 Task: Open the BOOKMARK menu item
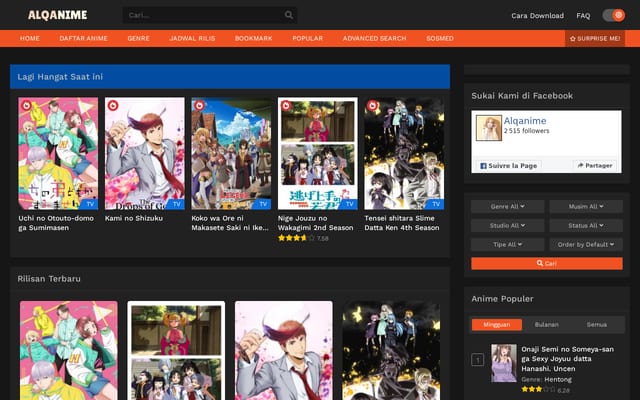253,38
